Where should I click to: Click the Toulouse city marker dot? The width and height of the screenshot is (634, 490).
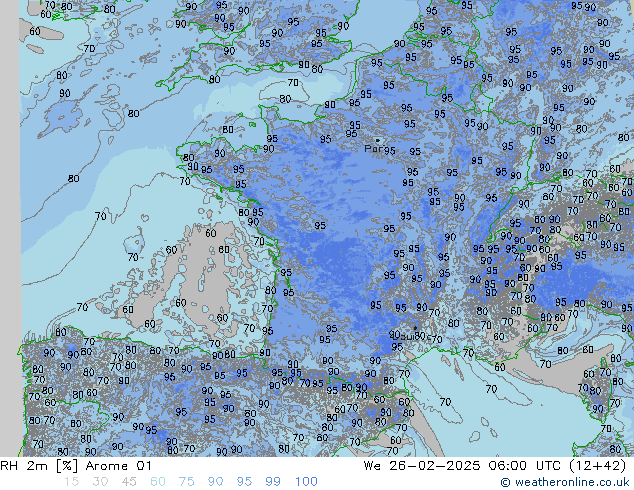tap(415, 328)
